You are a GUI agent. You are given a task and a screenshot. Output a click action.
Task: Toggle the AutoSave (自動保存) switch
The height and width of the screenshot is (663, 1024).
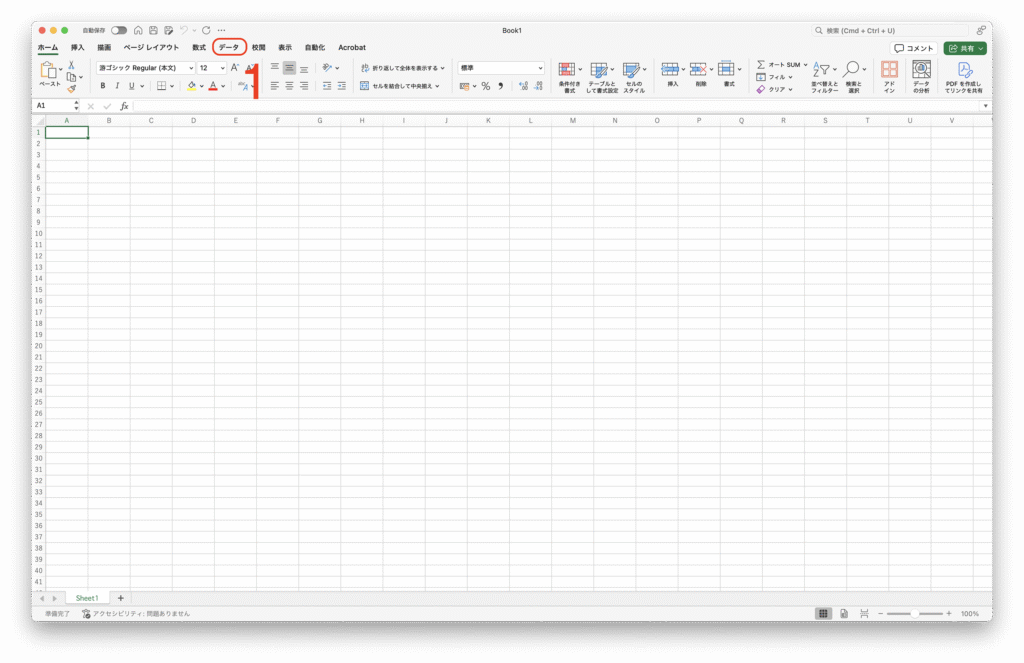tap(119, 30)
